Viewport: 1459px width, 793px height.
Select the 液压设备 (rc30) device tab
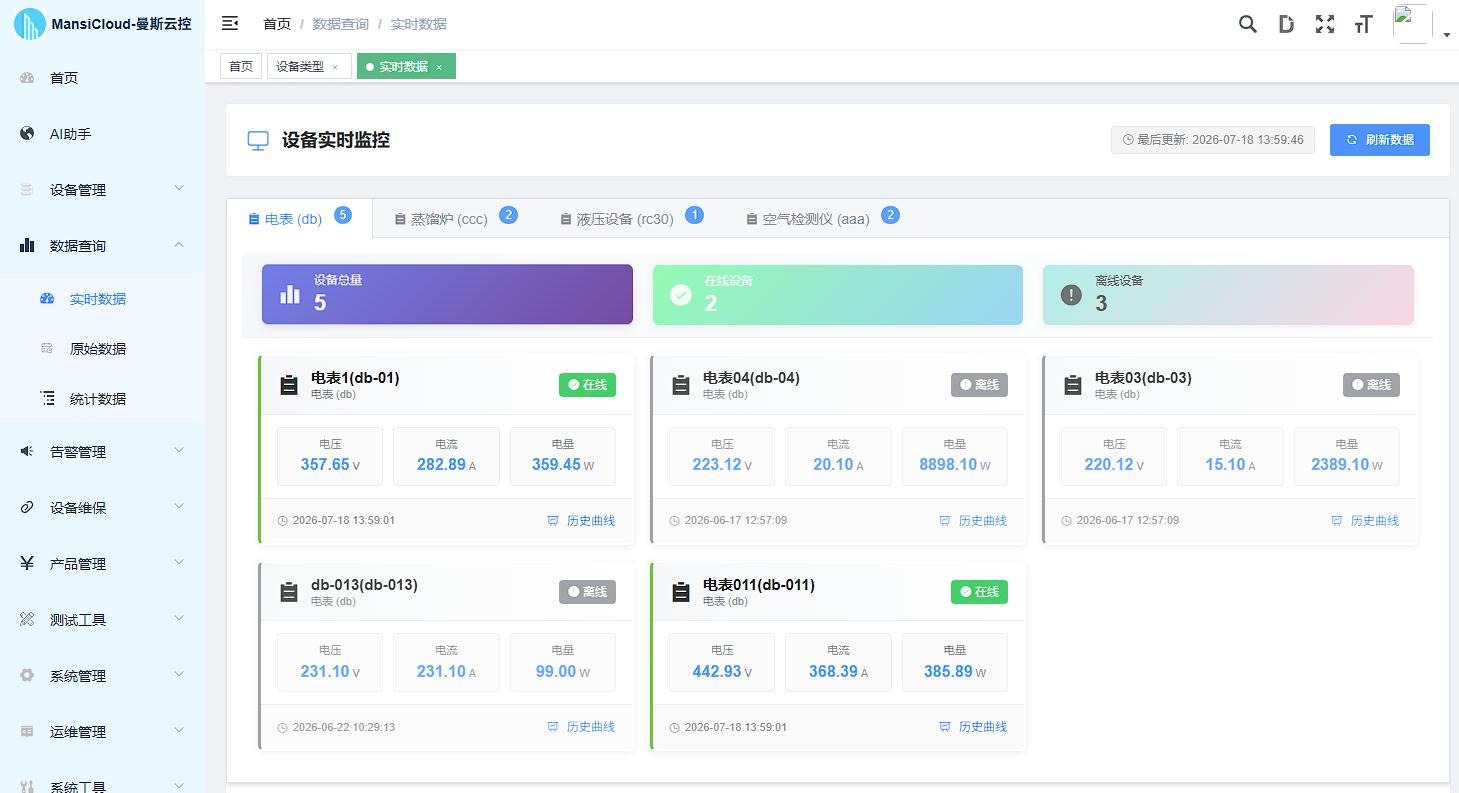click(633, 218)
